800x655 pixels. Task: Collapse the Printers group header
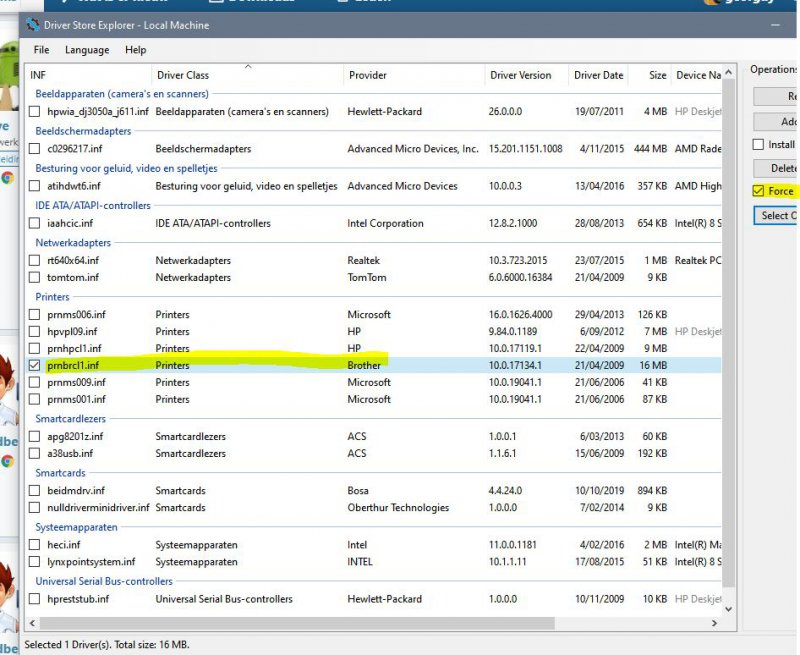point(52,297)
